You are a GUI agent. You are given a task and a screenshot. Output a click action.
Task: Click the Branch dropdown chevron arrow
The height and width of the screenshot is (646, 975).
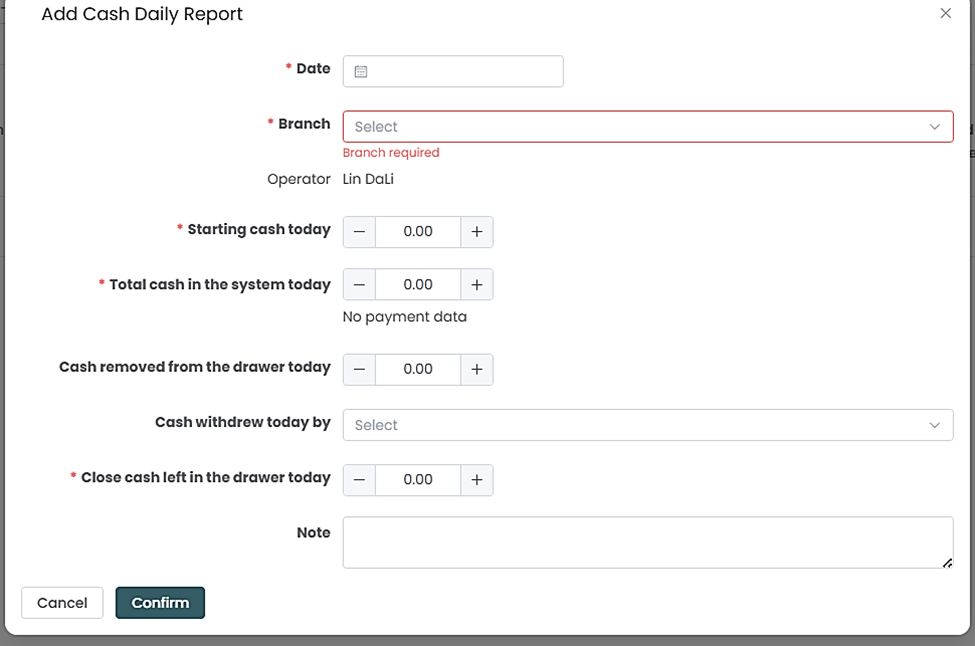tap(934, 127)
